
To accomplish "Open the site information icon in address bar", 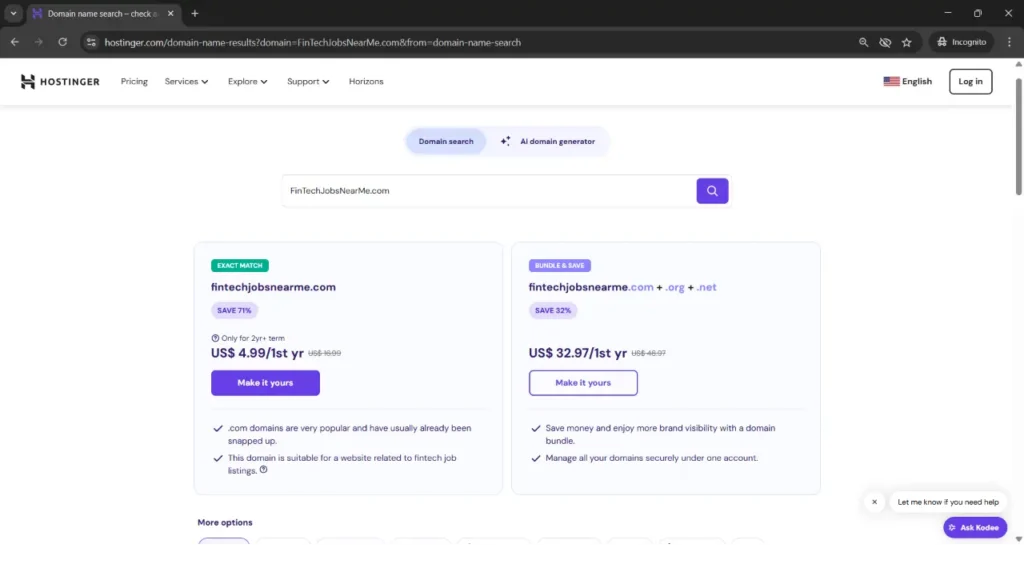I will coord(91,42).
